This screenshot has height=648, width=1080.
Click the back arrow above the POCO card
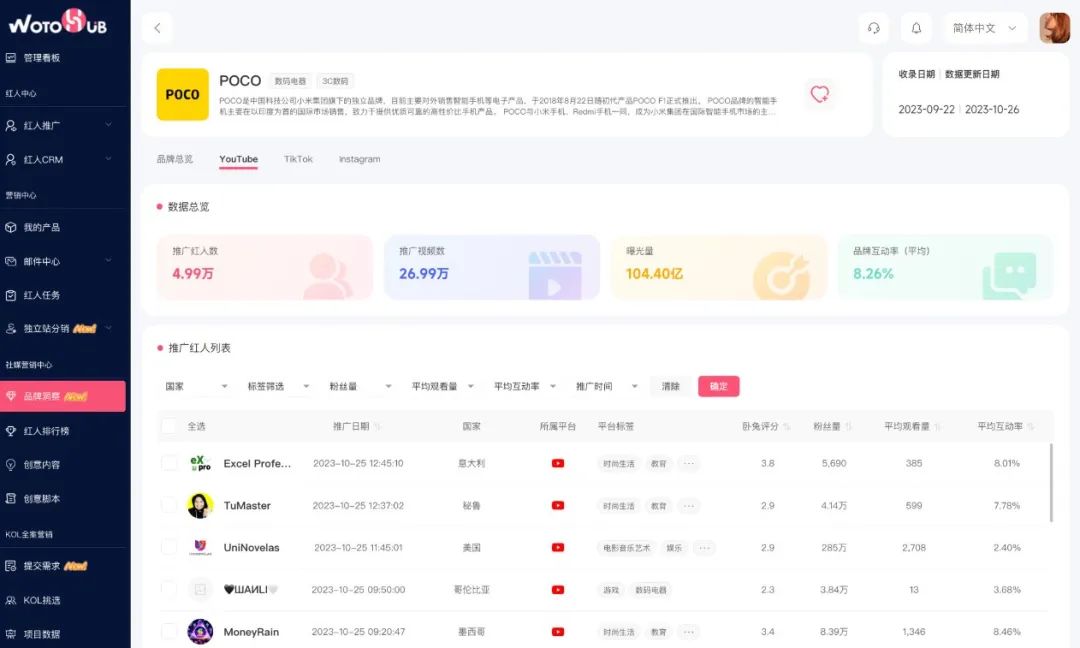(x=156, y=28)
